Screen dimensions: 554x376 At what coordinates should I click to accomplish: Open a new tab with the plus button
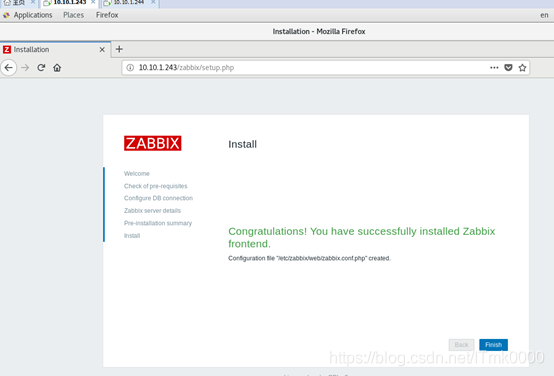point(119,49)
